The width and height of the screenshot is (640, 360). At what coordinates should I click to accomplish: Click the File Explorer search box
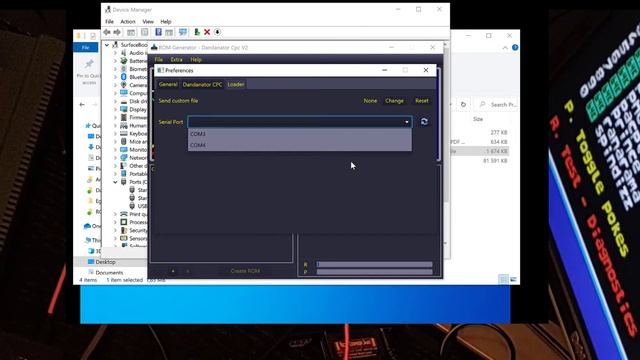(x=497, y=104)
